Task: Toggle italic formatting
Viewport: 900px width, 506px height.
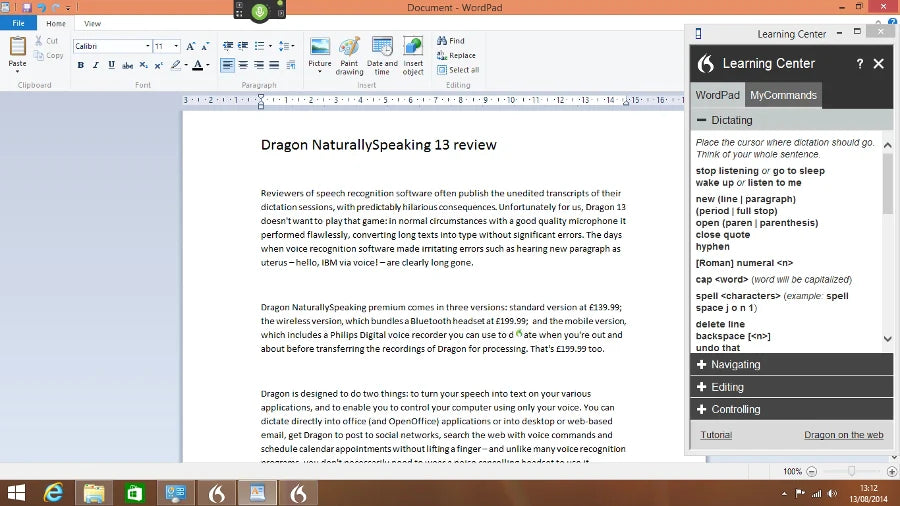Action: [96, 65]
